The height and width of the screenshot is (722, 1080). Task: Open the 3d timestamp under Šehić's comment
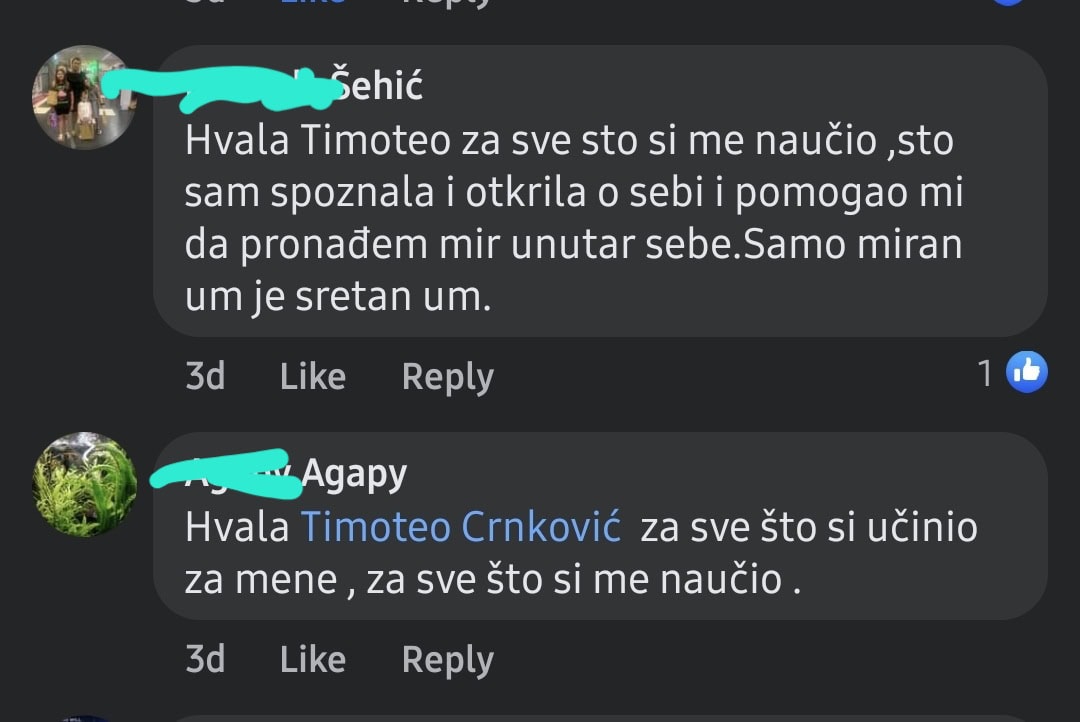pos(206,376)
